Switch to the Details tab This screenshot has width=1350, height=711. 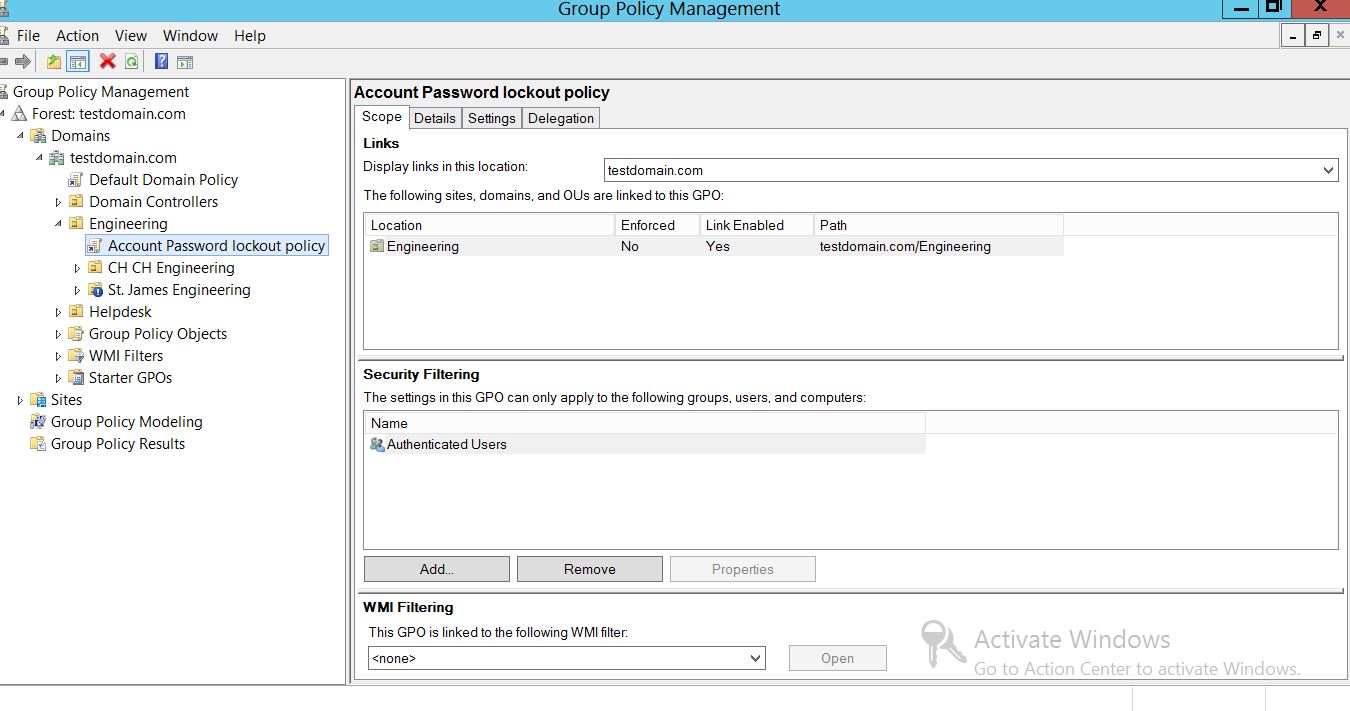coord(435,118)
